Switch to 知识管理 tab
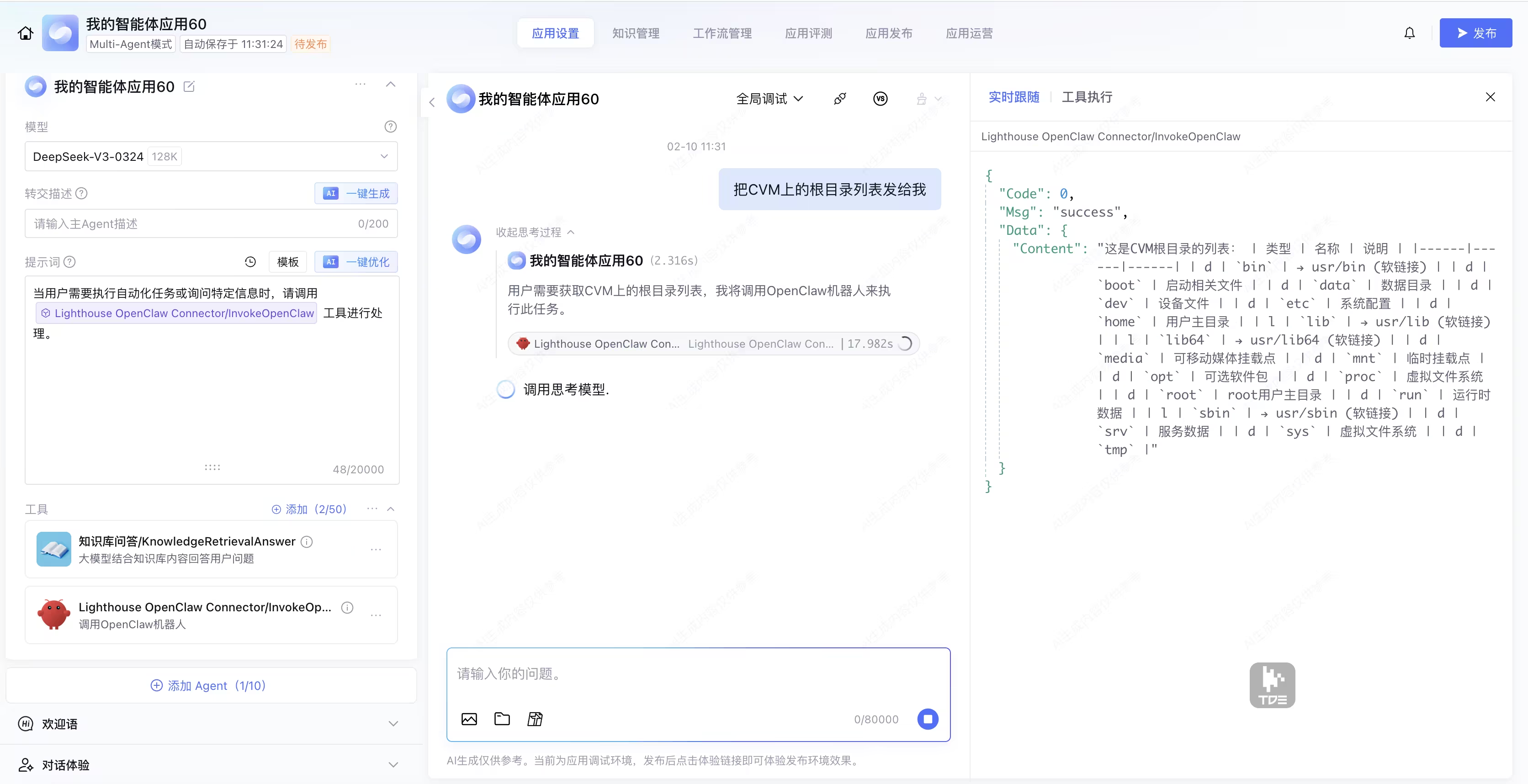 pos(635,33)
